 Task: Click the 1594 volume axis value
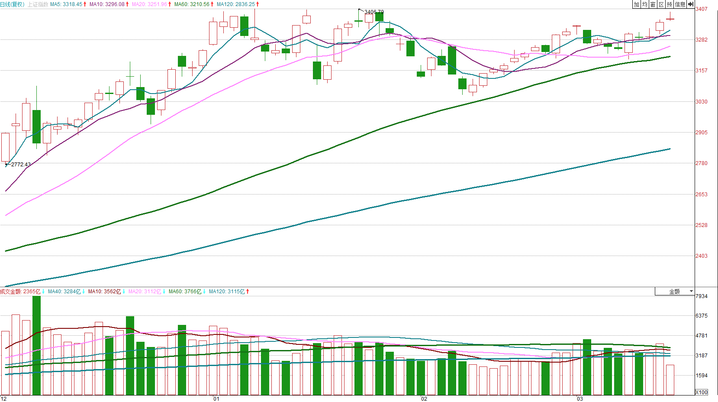click(702, 375)
